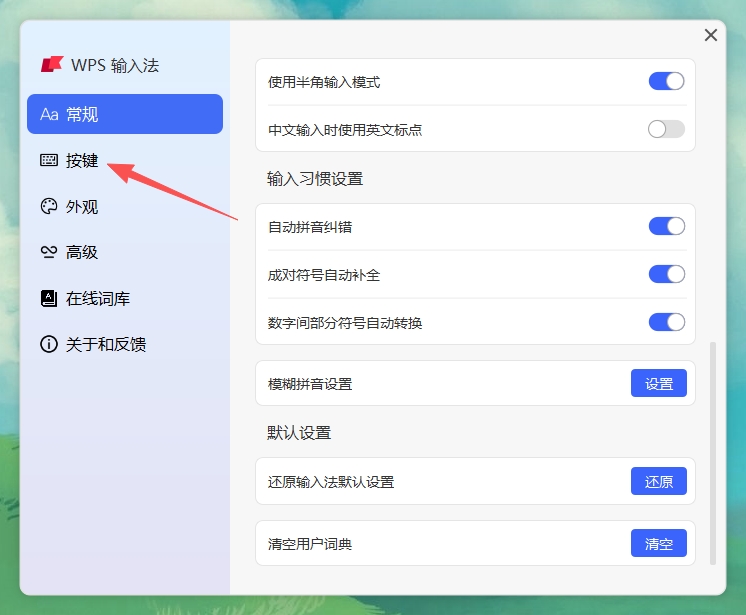The image size is (746, 615).
Task: Click the vertical scrollbar of settings panel
Action: (713, 453)
